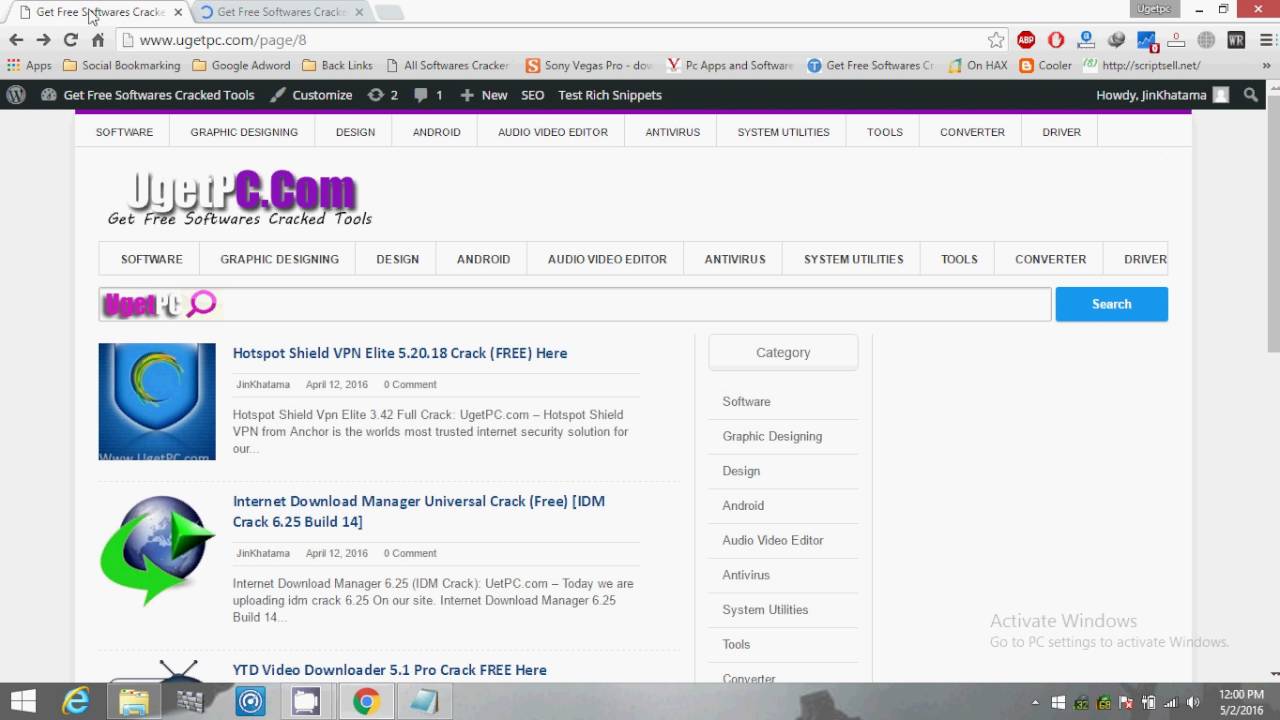Open the WR extension icon
This screenshot has width=1280, height=720.
[1236, 40]
